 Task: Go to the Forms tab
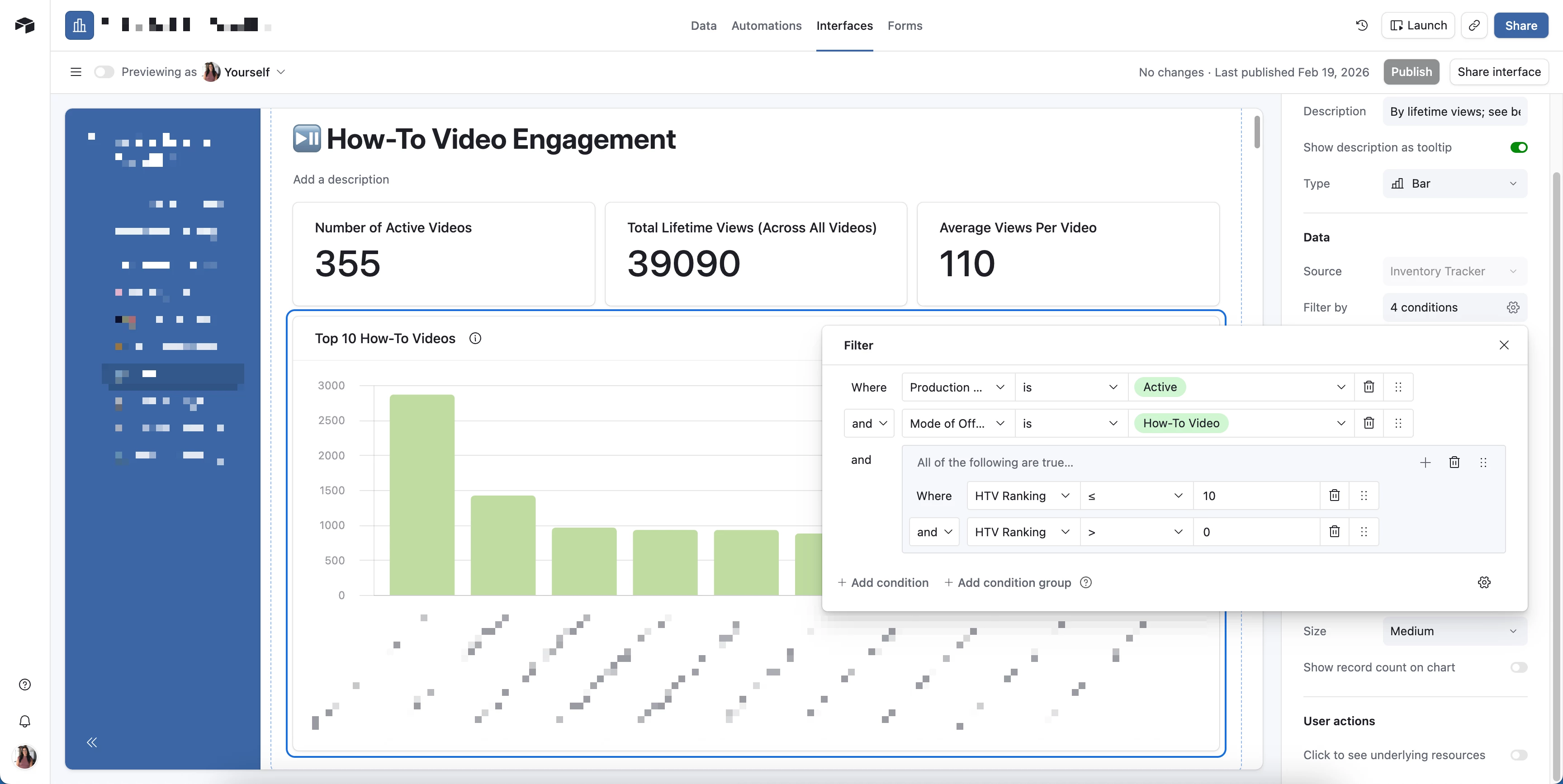coord(904,25)
